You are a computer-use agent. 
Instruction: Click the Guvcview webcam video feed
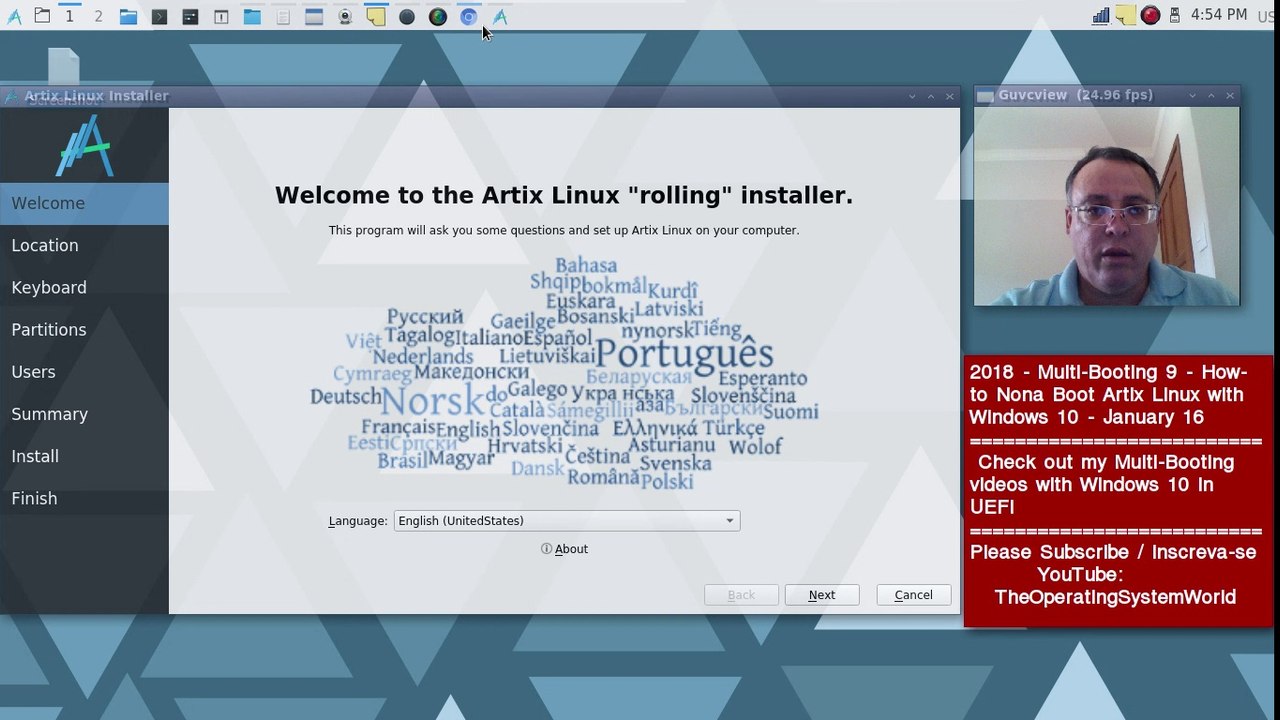1107,206
